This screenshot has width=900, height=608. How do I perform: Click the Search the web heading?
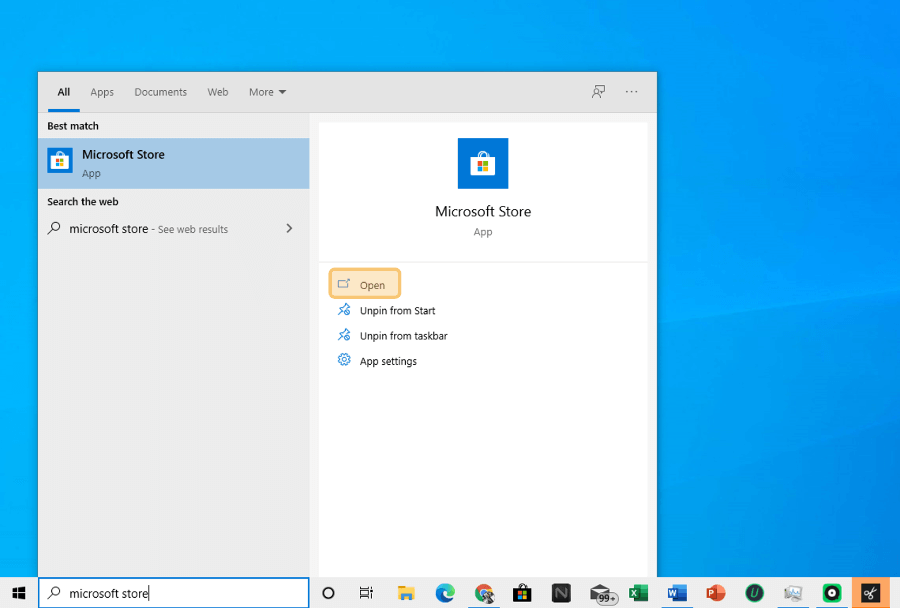[83, 202]
